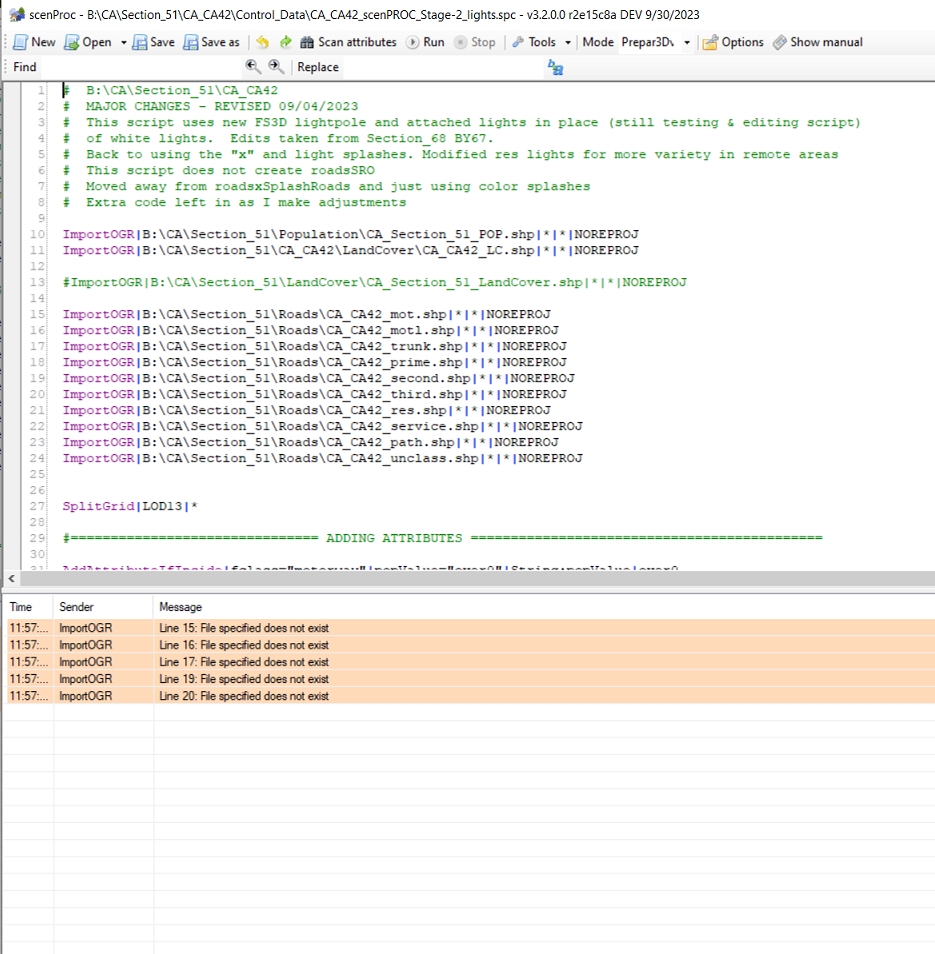Click the replace text icon
935x954 pixels.
click(555, 67)
